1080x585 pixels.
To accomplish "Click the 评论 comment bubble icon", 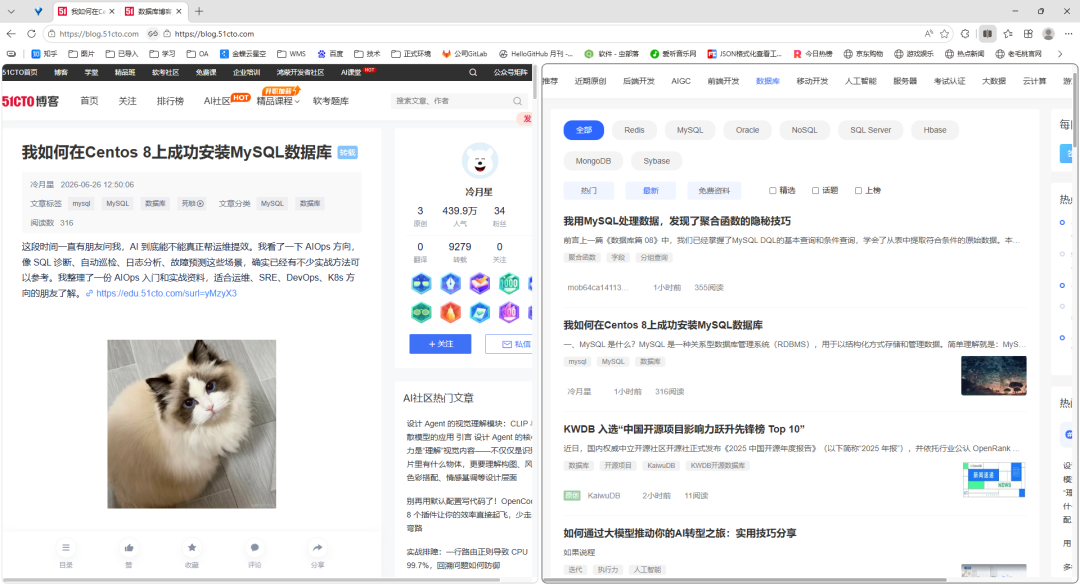I will [255, 548].
